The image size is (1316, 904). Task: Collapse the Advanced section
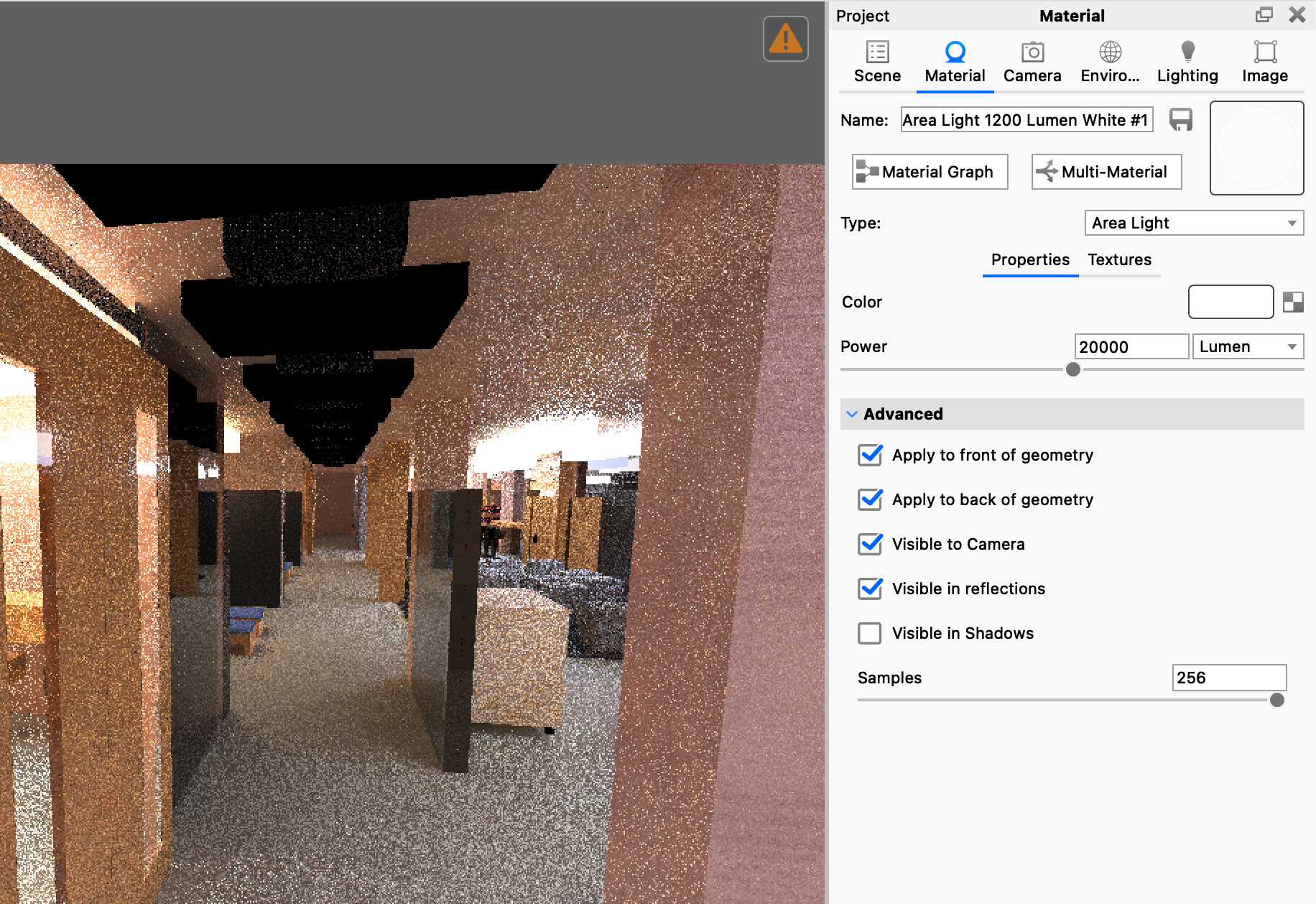coord(852,414)
